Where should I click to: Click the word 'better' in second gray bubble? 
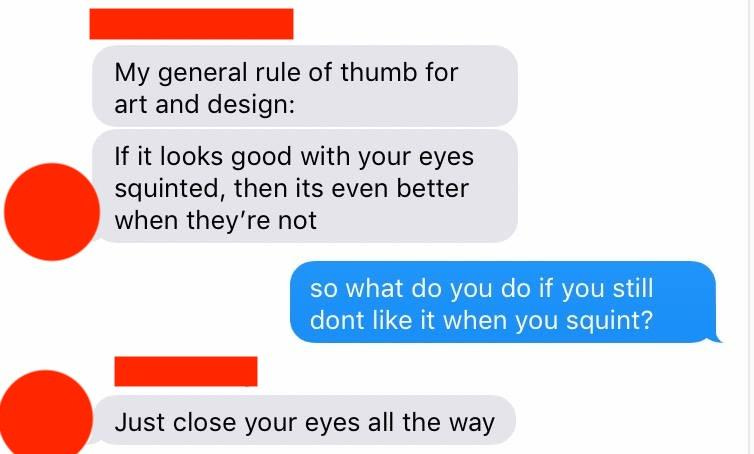click(x=432, y=188)
